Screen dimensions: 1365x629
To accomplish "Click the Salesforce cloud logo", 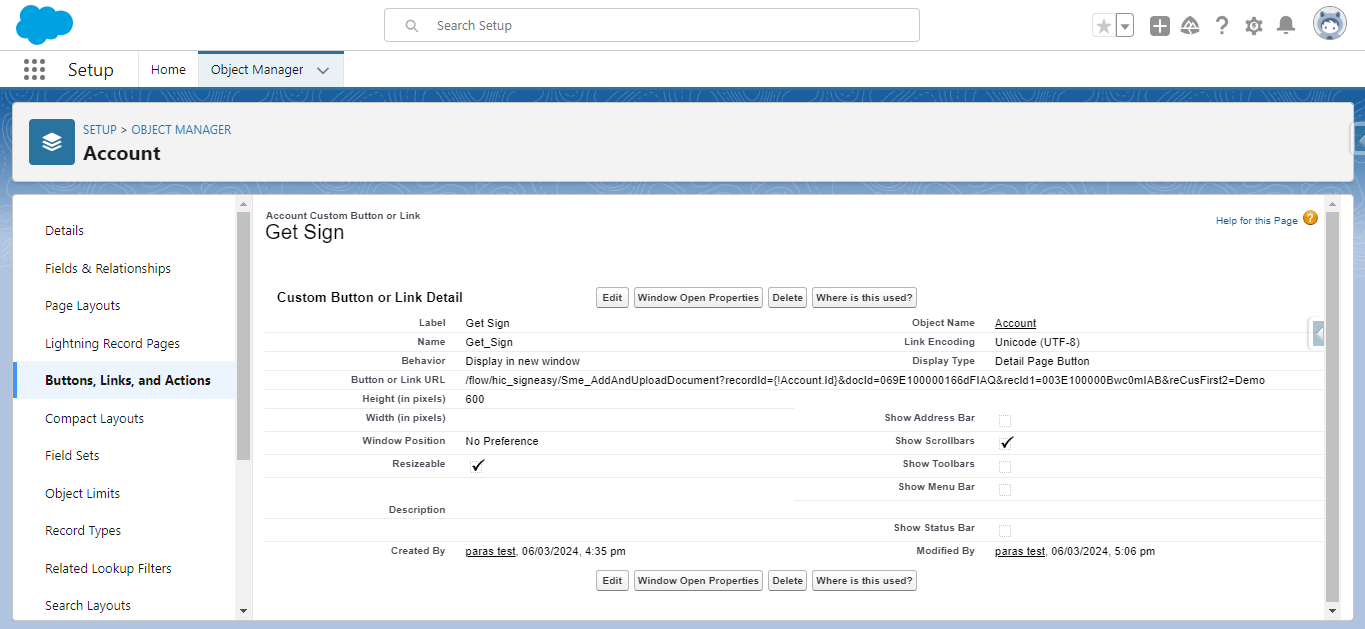I will point(45,25).
